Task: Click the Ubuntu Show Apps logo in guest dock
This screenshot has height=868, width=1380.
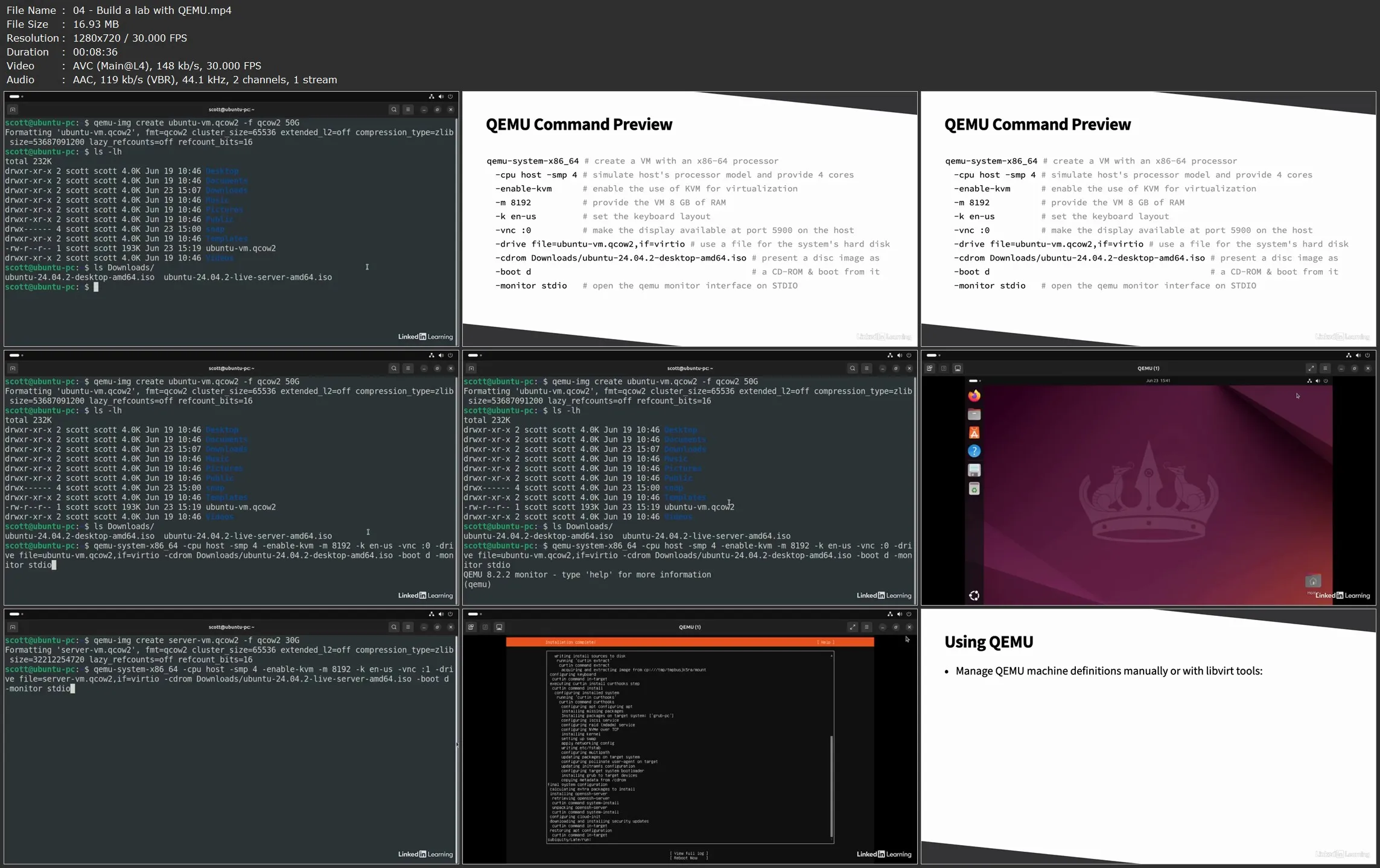Action: click(x=974, y=595)
